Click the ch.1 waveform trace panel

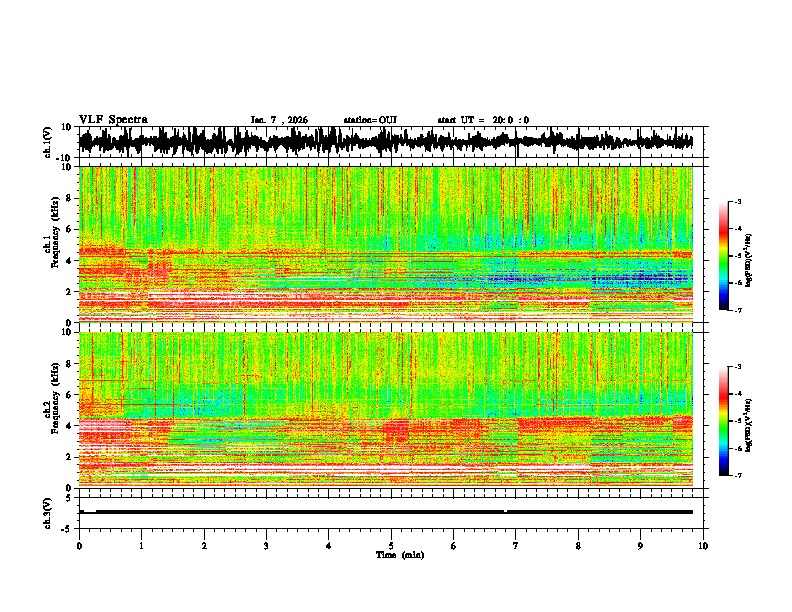(390, 142)
